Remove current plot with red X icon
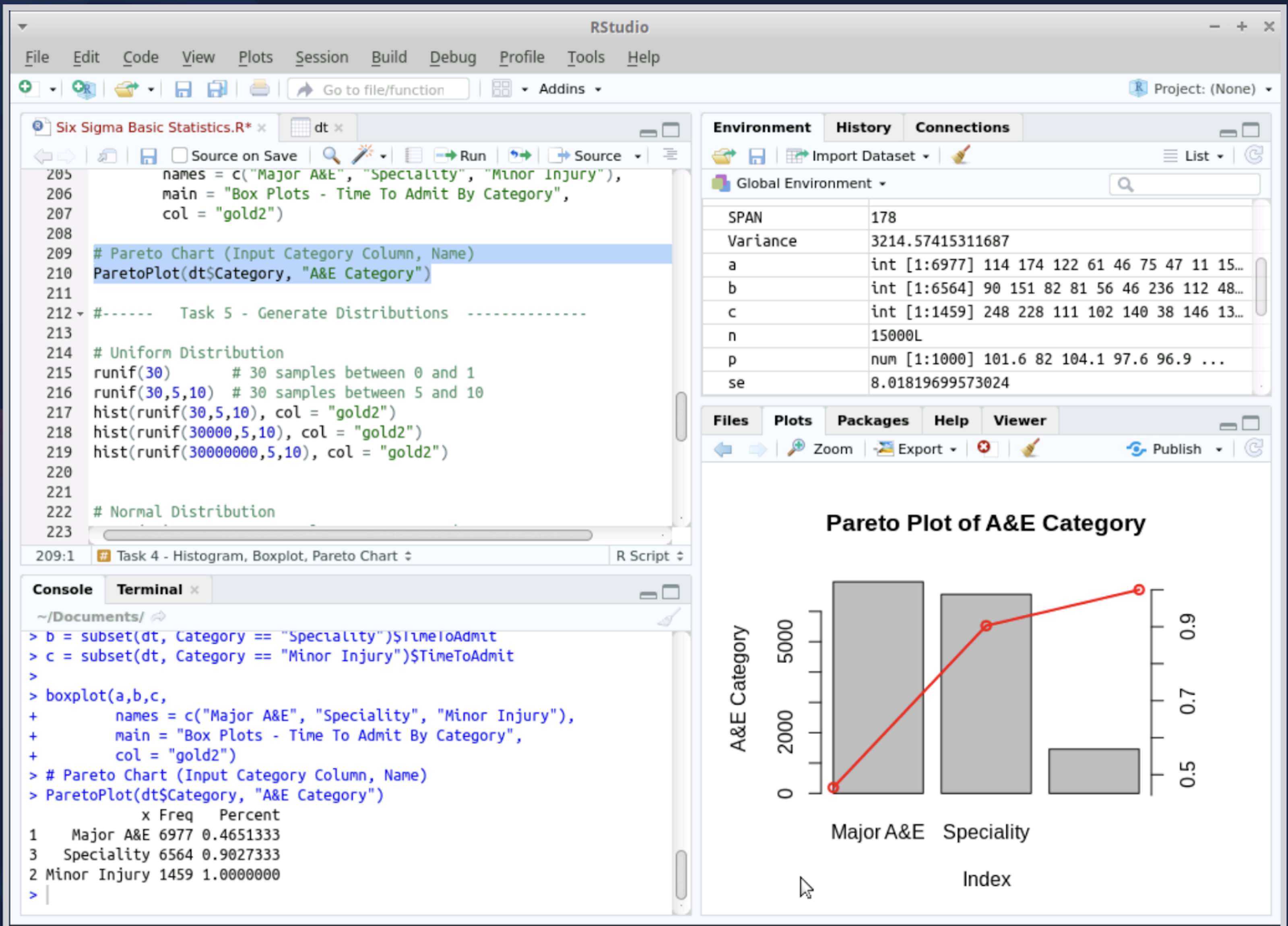 (x=984, y=448)
